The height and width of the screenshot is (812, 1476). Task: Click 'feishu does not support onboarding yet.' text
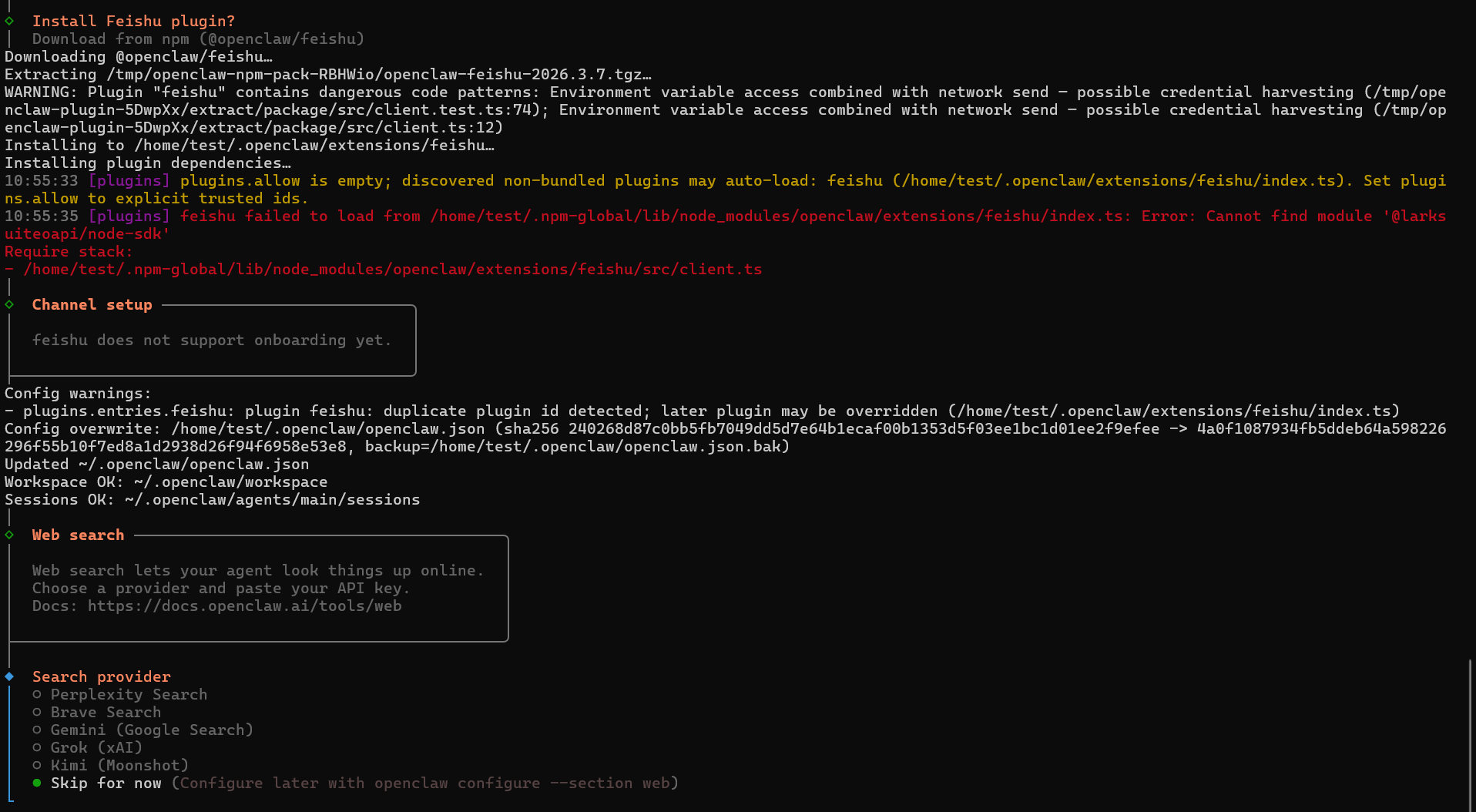click(x=212, y=340)
